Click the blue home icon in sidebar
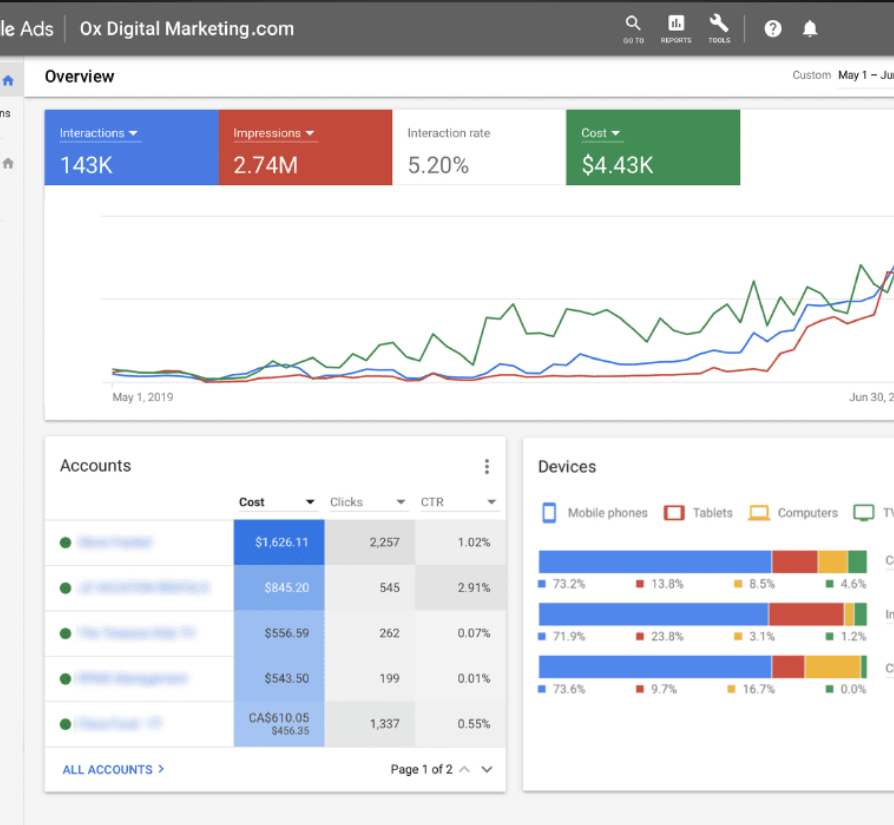This screenshot has height=825, width=894. coord(8,80)
